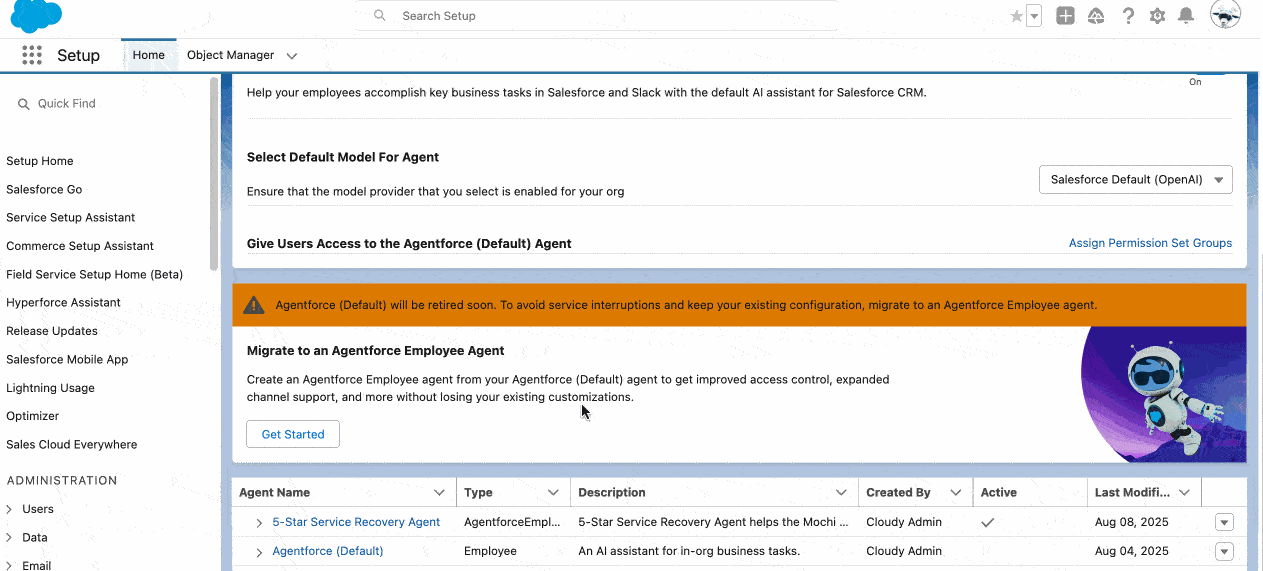Screen dimensions: 1263x571
Task: Expand the Email tree node
Action: (x=9, y=565)
